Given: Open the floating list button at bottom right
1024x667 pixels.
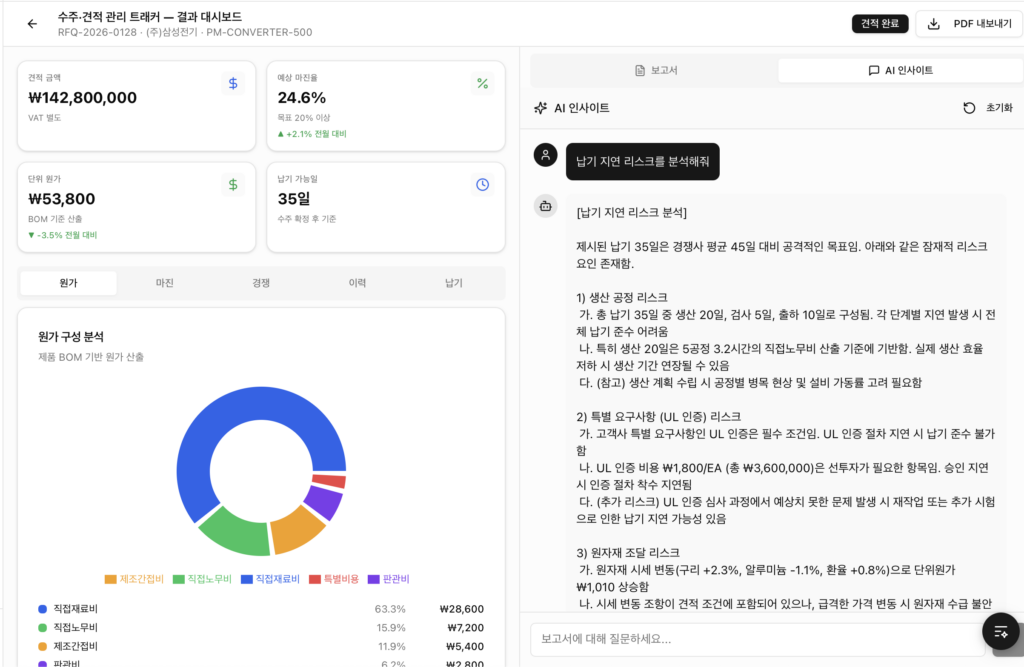Looking at the screenshot, I should (1000, 631).
